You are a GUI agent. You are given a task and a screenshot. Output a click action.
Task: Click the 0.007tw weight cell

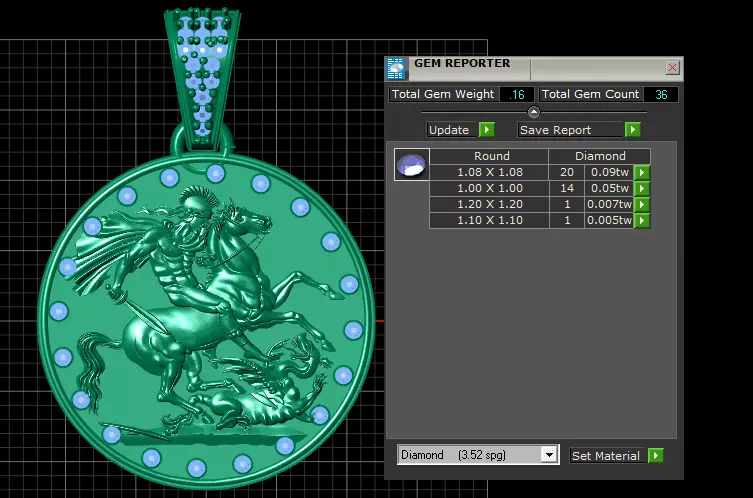pos(609,205)
